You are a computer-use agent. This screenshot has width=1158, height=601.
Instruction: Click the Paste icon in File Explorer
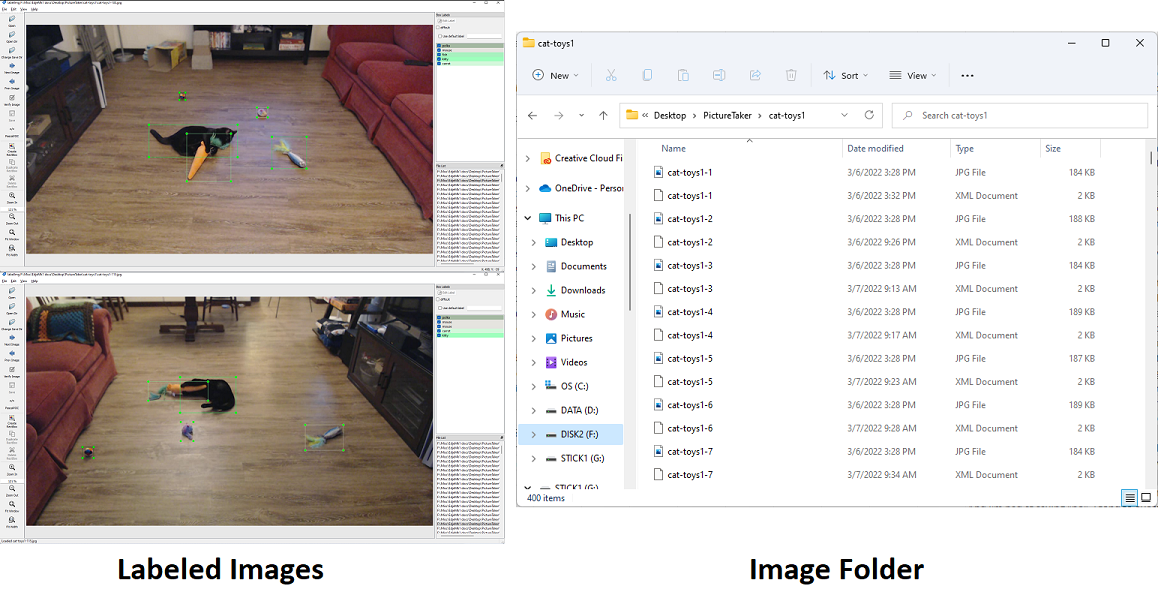[683, 75]
